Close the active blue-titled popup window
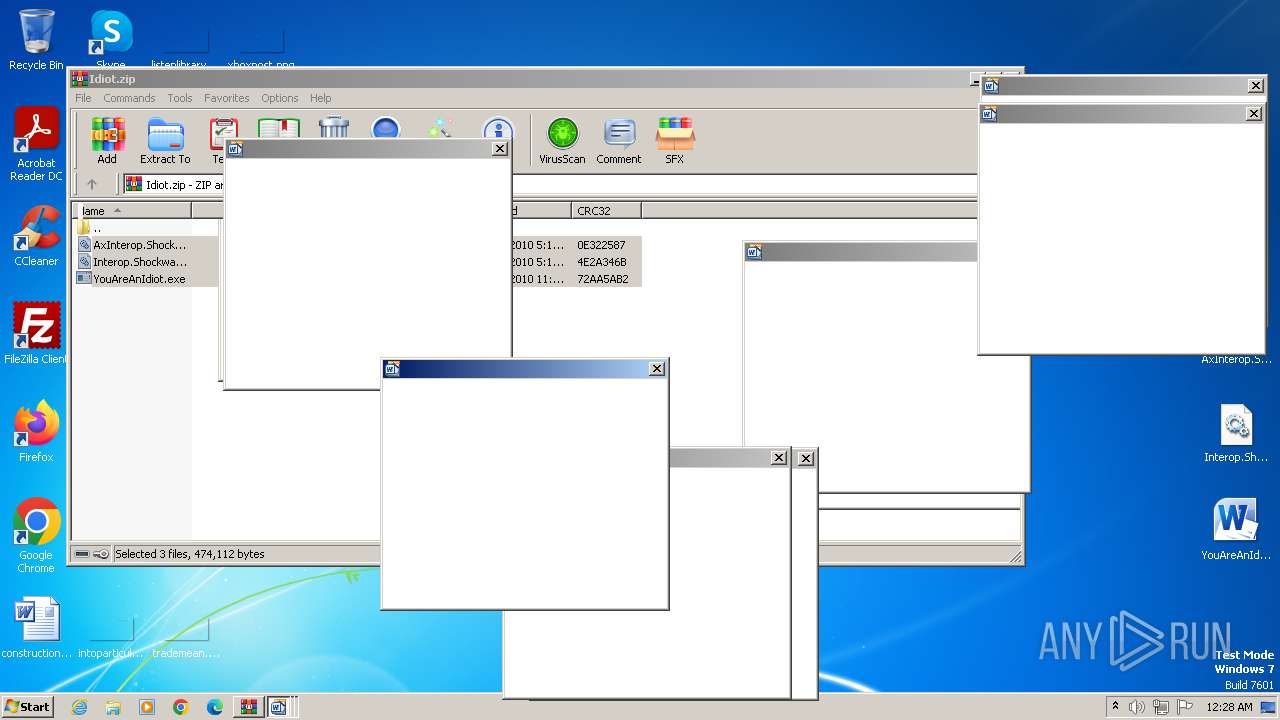The width and height of the screenshot is (1280, 720). [657, 369]
